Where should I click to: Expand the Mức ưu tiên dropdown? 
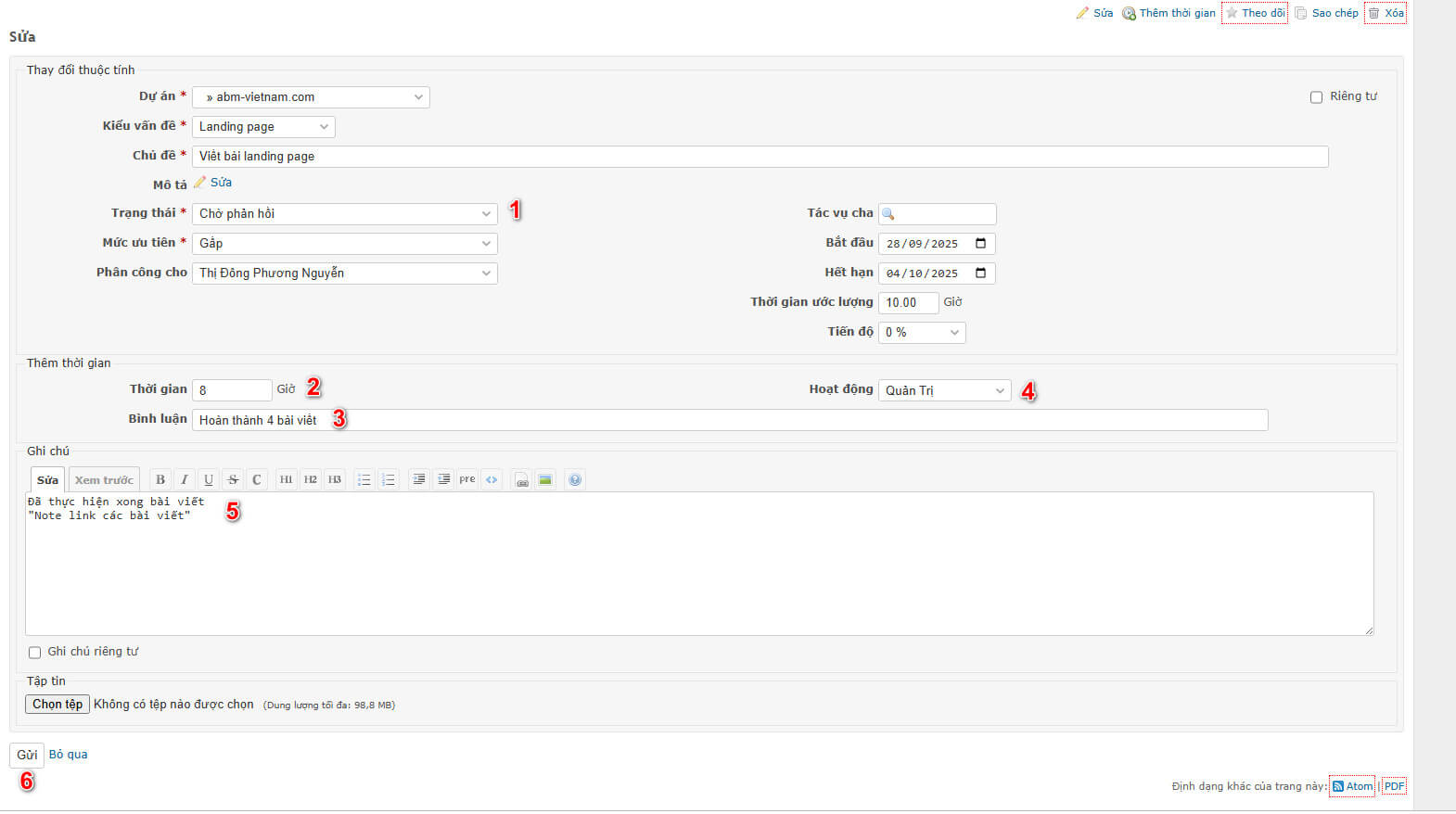344,244
